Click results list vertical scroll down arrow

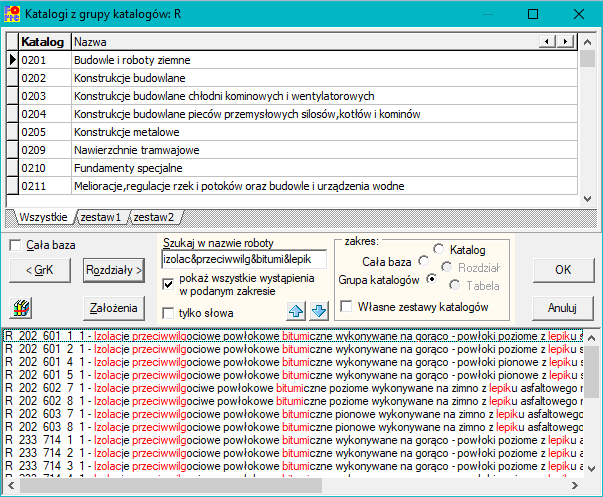pos(591,469)
